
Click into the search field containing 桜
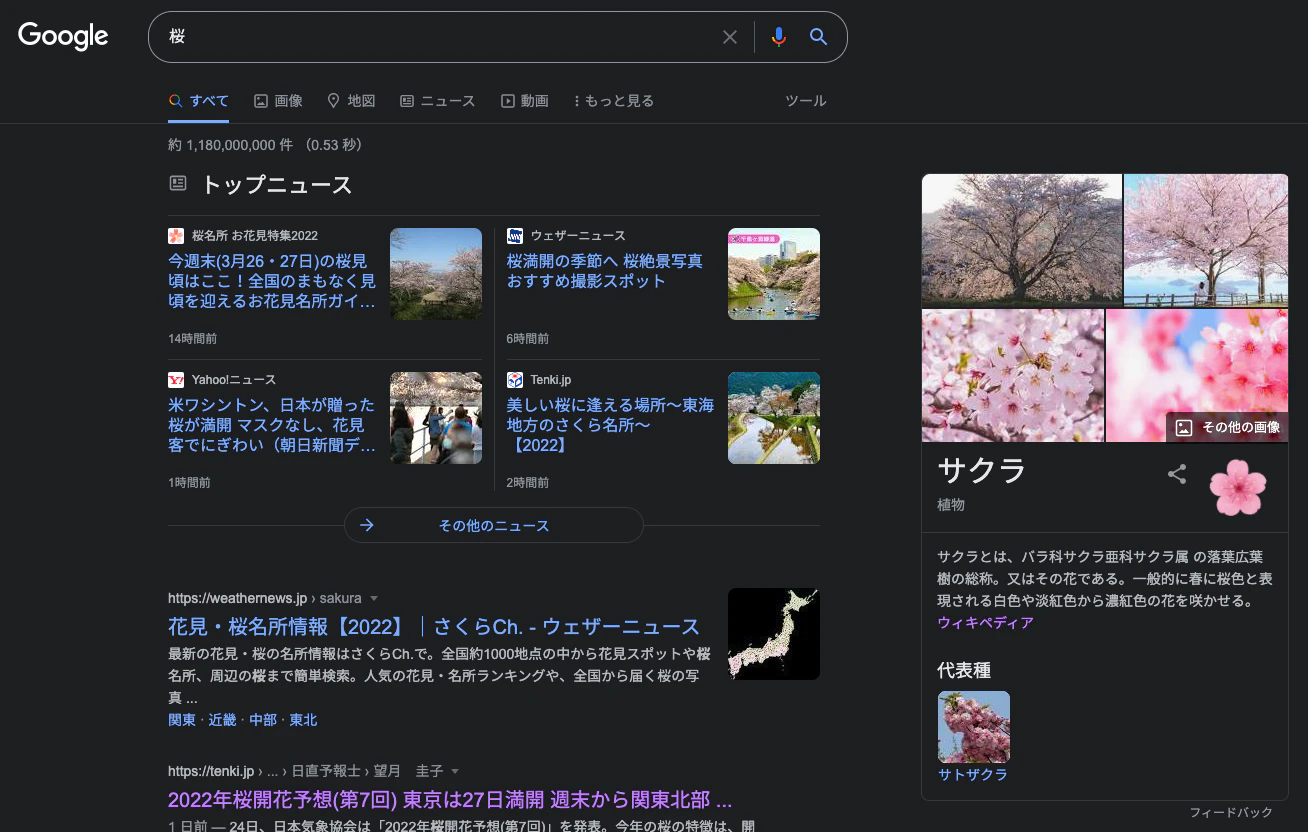click(x=440, y=37)
